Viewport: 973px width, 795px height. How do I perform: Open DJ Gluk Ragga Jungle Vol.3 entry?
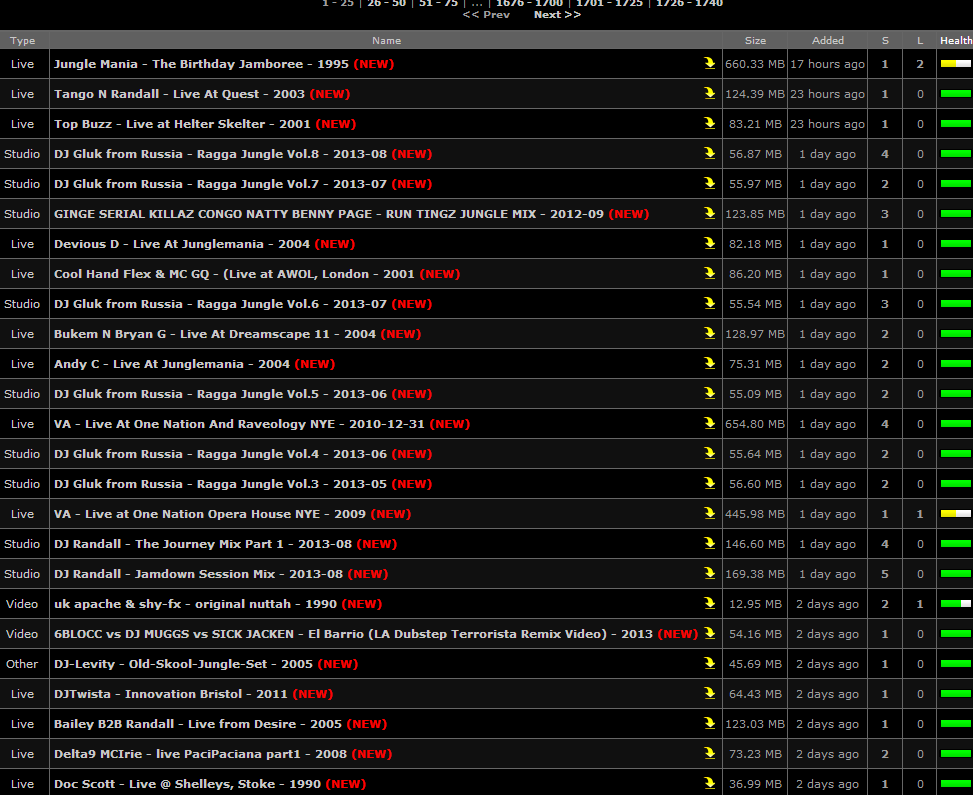click(220, 483)
